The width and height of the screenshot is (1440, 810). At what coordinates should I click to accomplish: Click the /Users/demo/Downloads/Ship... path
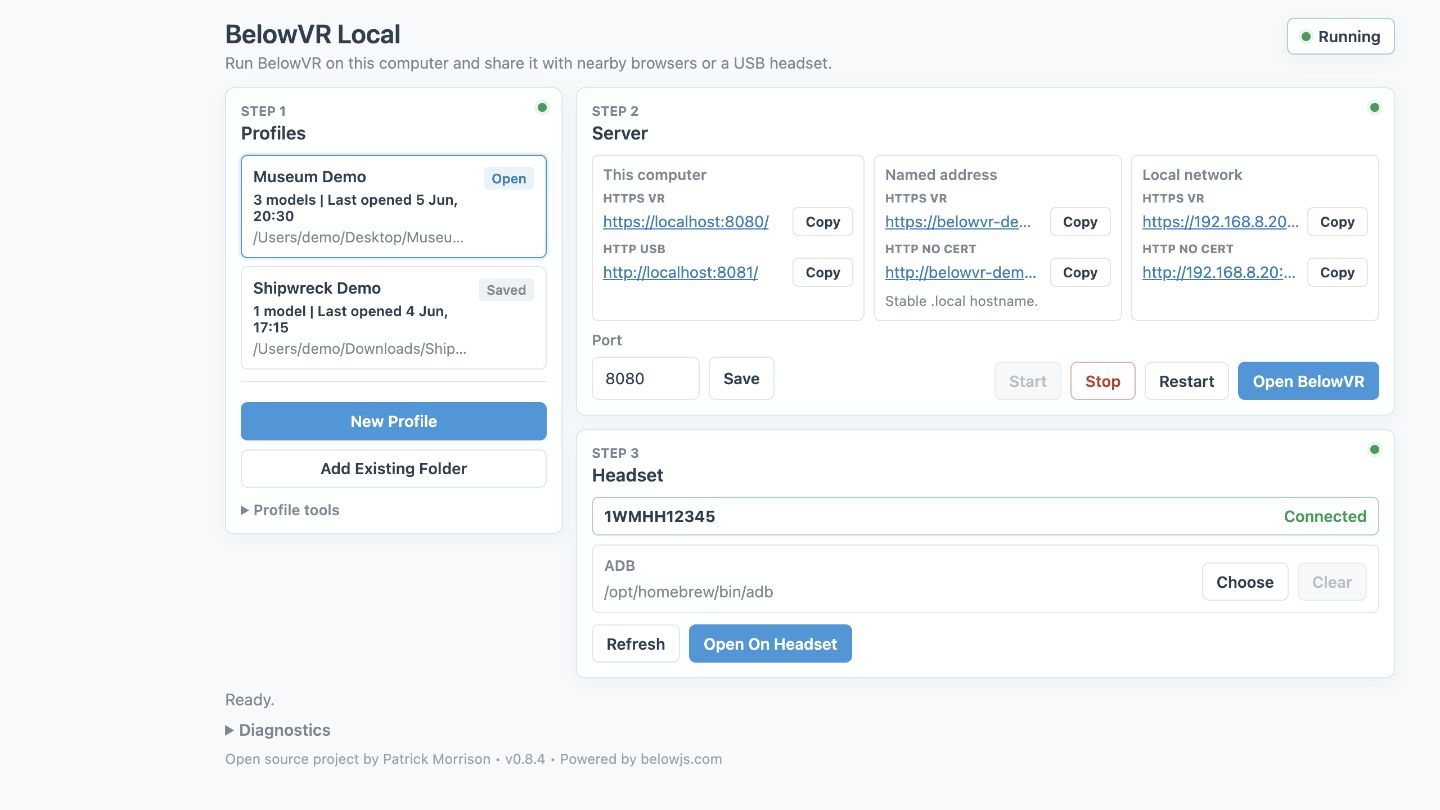pyautogui.click(x=360, y=348)
